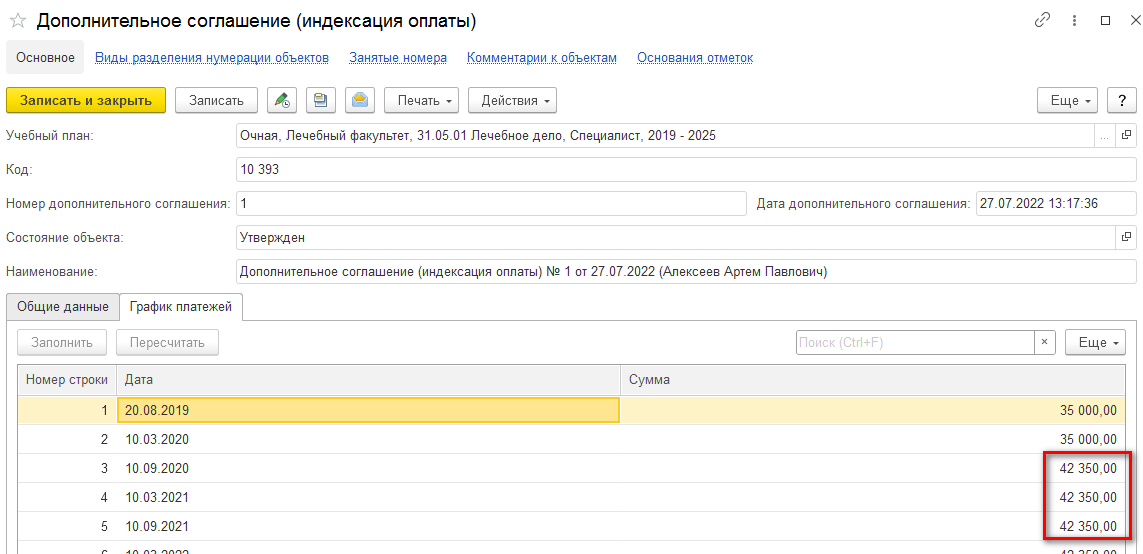
Task: Open the table's Еще menu
Action: tap(1096, 342)
